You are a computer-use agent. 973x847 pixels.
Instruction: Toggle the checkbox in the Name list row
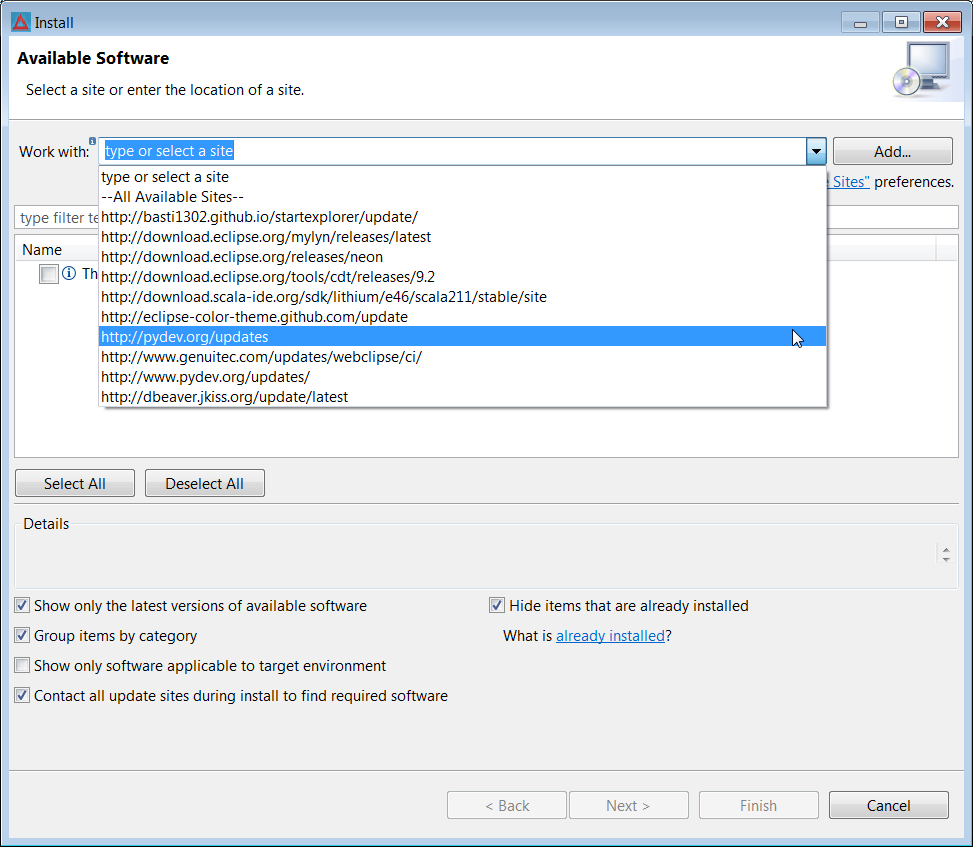[x=48, y=274]
